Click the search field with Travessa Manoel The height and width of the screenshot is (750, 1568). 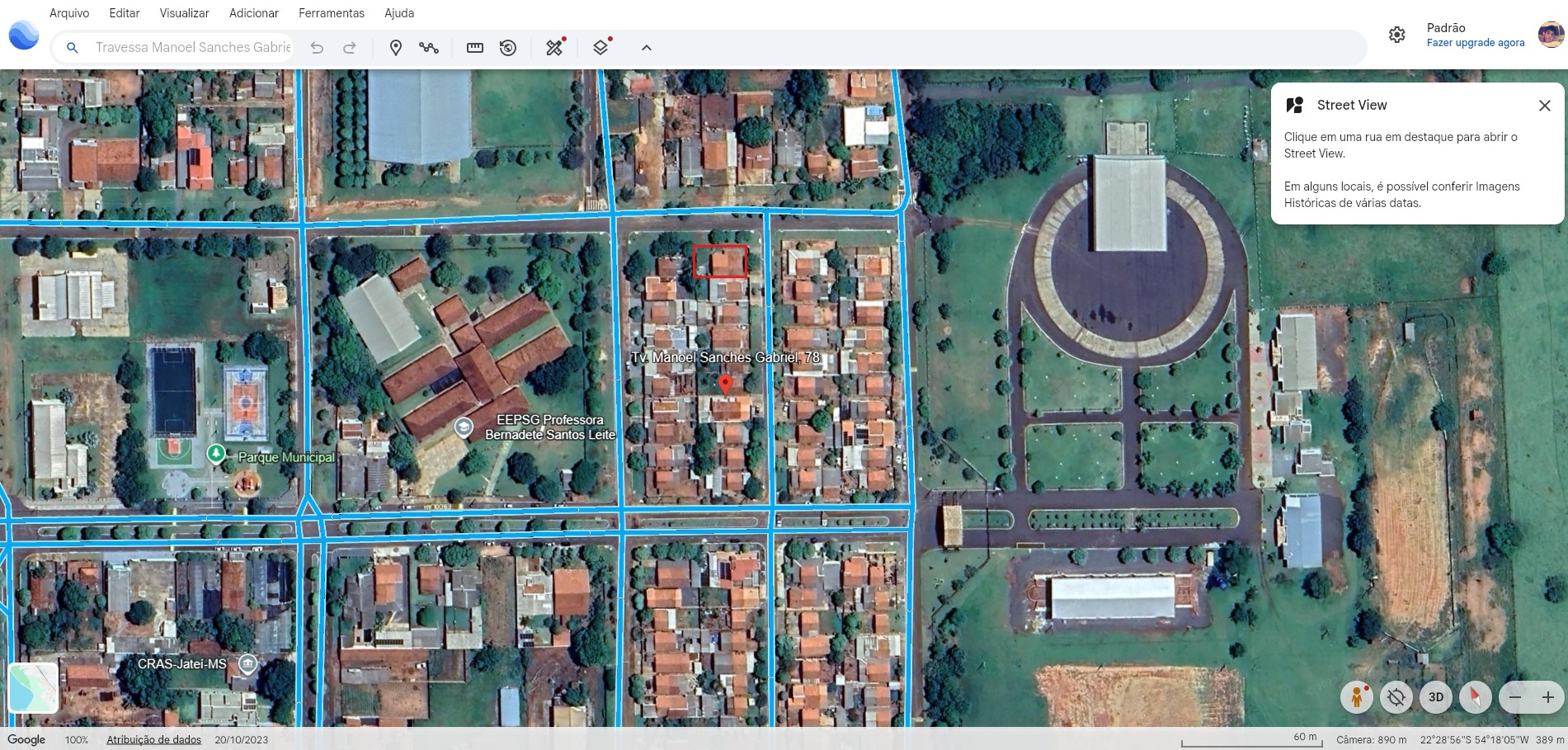[193, 48]
